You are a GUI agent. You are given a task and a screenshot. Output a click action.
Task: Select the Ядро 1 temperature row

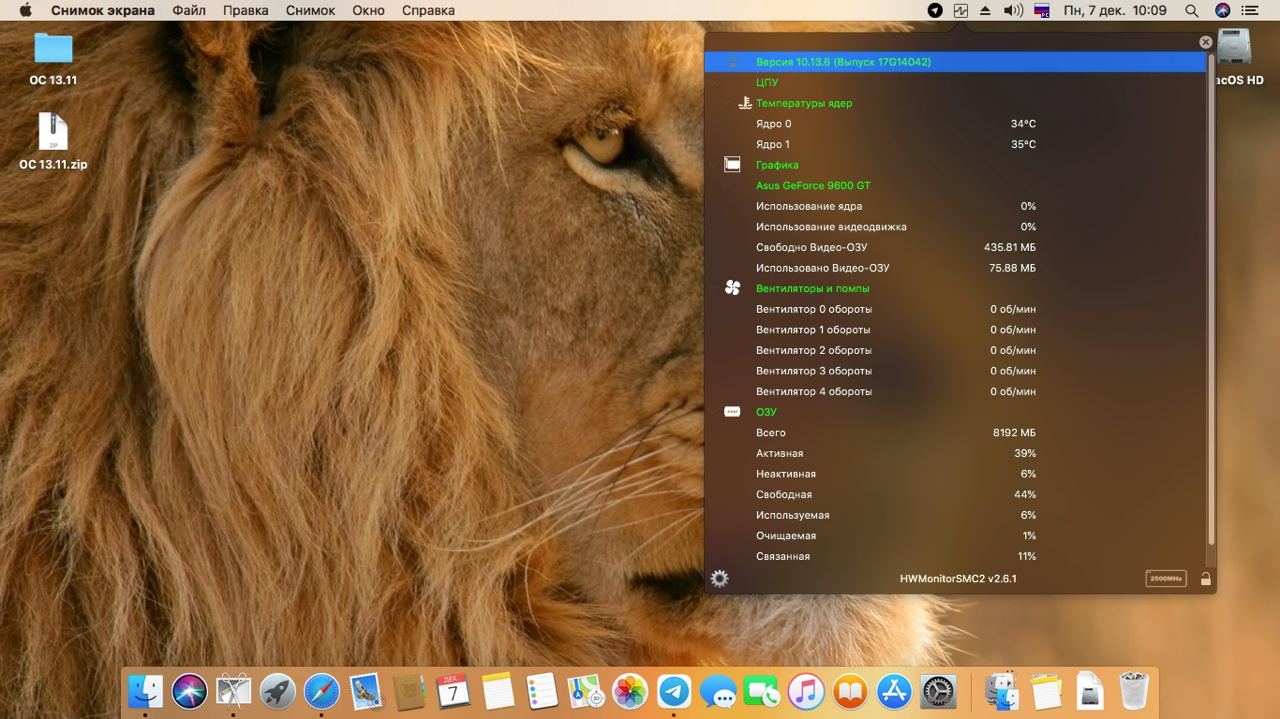coord(955,144)
